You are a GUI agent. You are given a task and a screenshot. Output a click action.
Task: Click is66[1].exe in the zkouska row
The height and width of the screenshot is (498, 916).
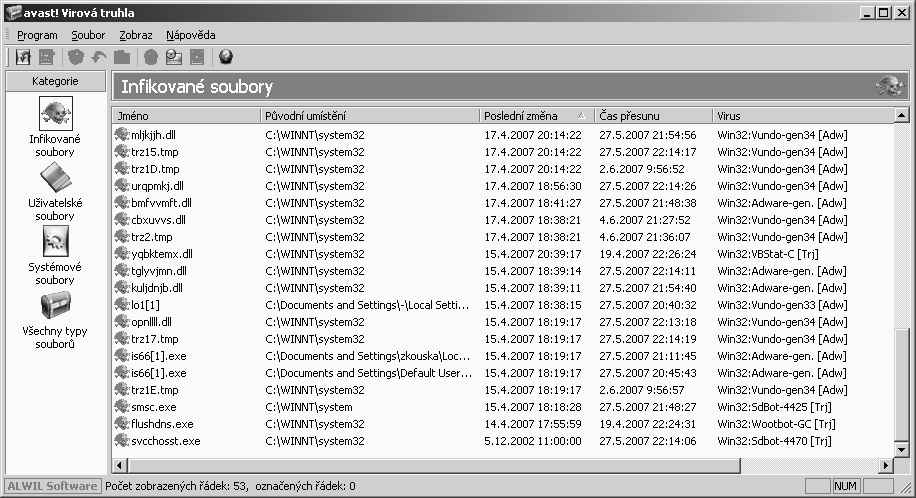(x=158, y=356)
